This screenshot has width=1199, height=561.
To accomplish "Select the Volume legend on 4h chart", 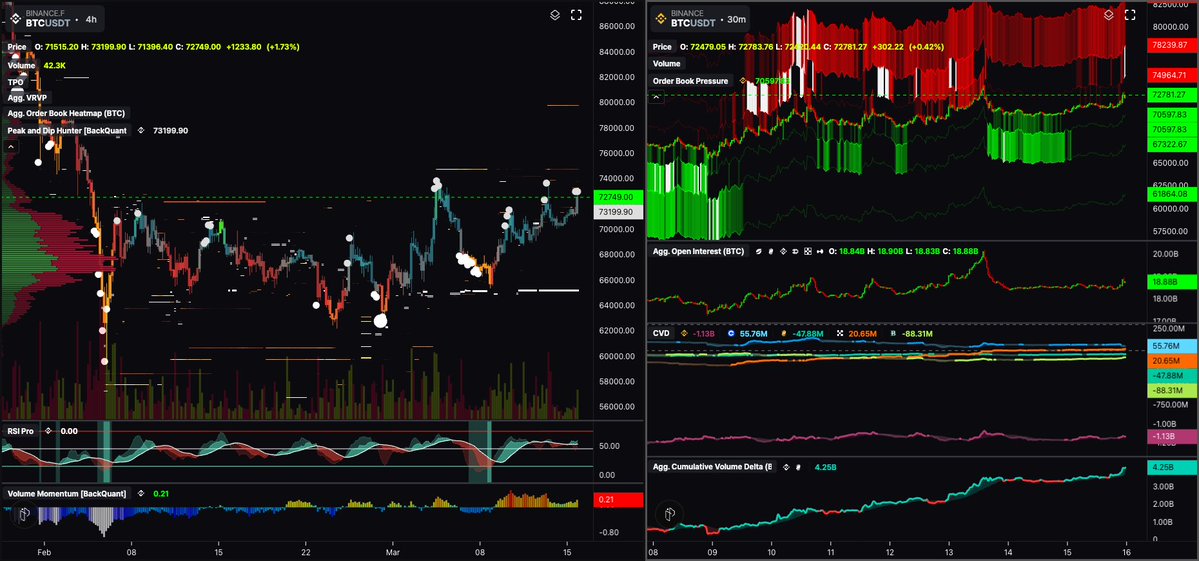I will (x=22, y=65).
